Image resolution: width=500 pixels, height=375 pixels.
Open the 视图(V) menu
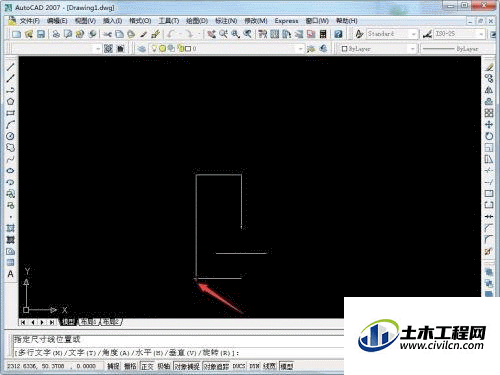point(85,21)
